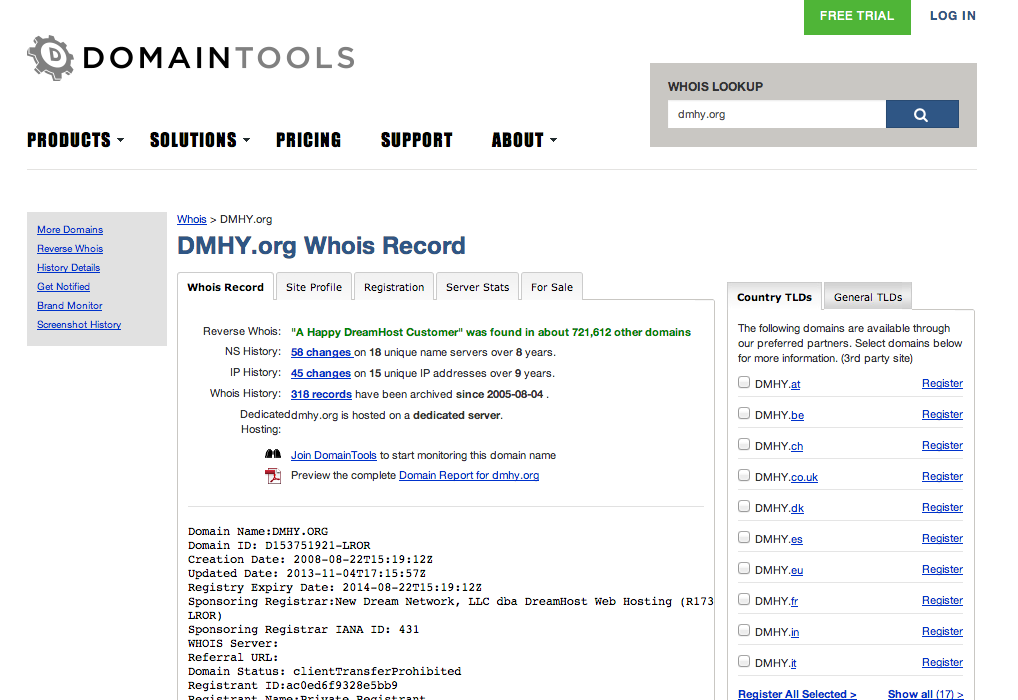Open the Brand Monitor link
1018x700 pixels.
[x=69, y=305]
